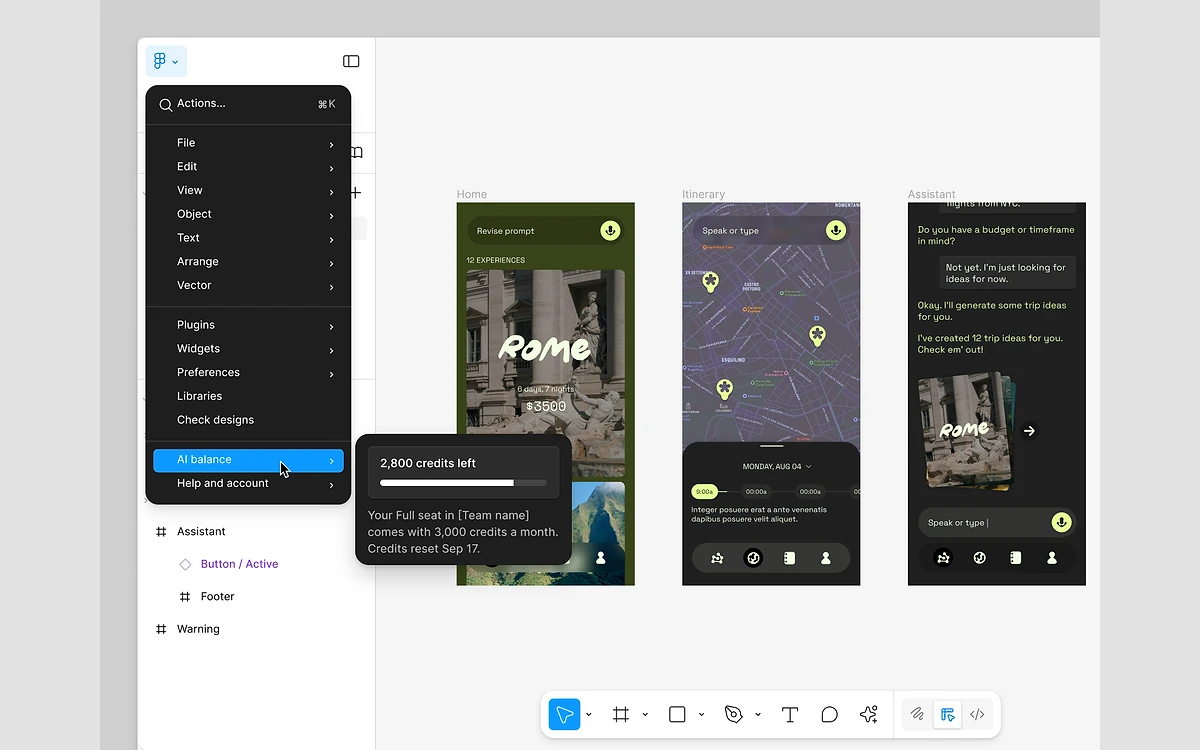Select the Frame tool
This screenshot has width=1200, height=750.
[621, 714]
